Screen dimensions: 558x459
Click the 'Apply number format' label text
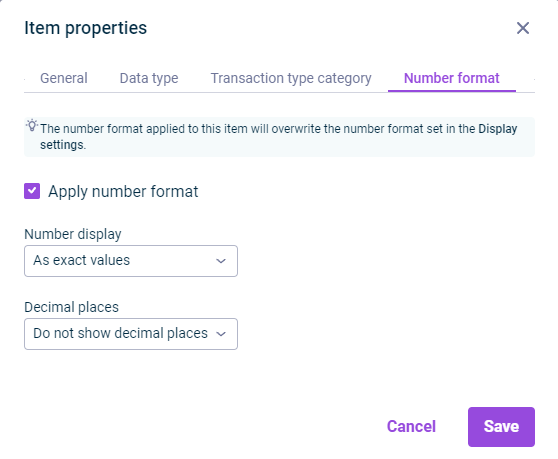pyautogui.click(x=123, y=191)
